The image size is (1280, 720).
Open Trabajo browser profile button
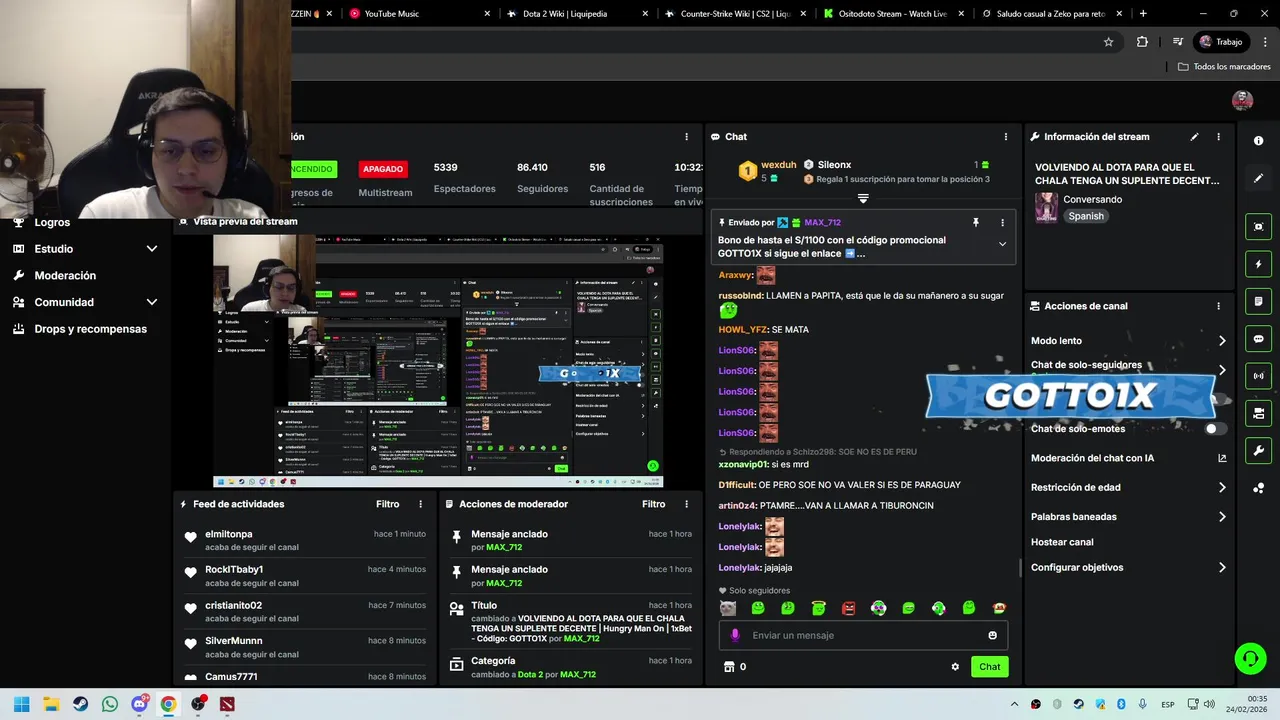(x=1222, y=42)
